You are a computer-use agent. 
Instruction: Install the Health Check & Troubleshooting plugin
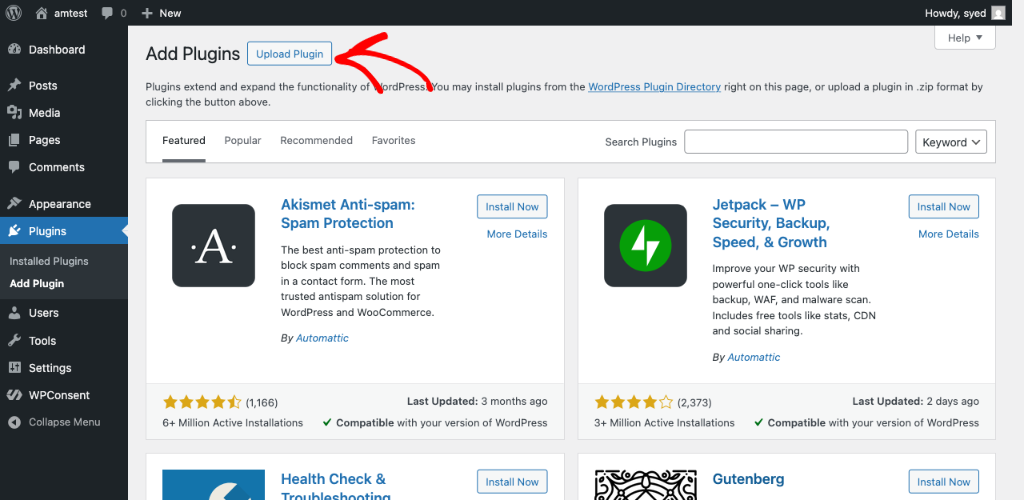[512, 482]
